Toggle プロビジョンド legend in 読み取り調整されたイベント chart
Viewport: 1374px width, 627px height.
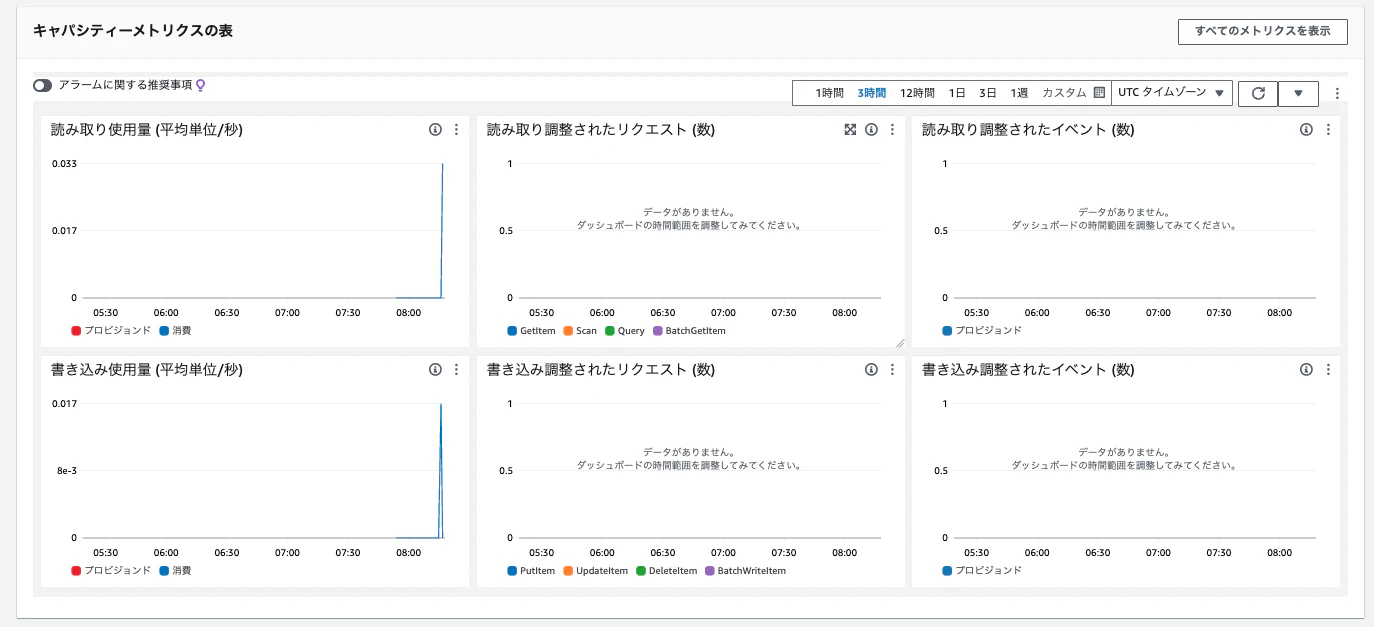[982, 330]
